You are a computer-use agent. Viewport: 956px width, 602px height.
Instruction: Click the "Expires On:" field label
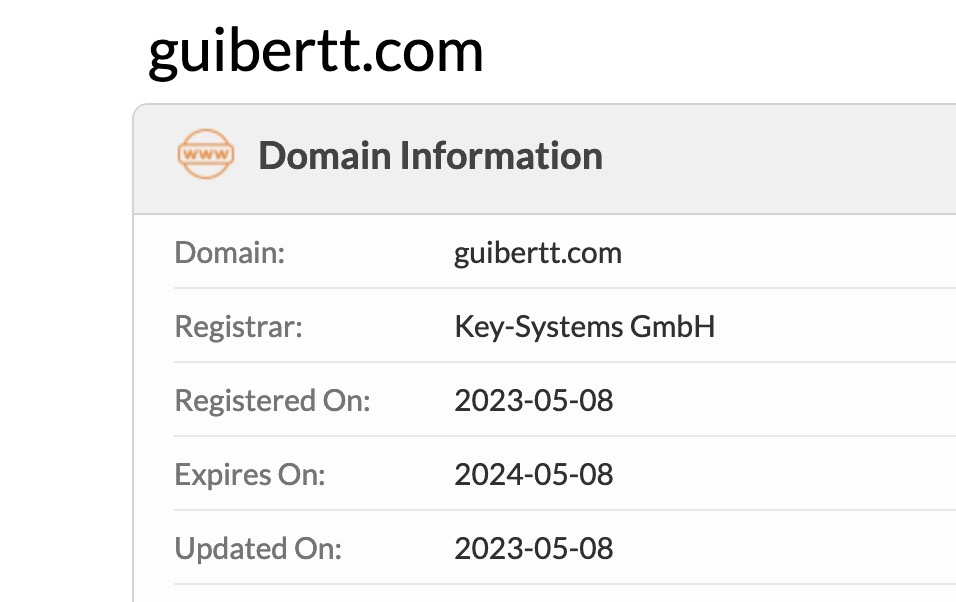tap(250, 474)
